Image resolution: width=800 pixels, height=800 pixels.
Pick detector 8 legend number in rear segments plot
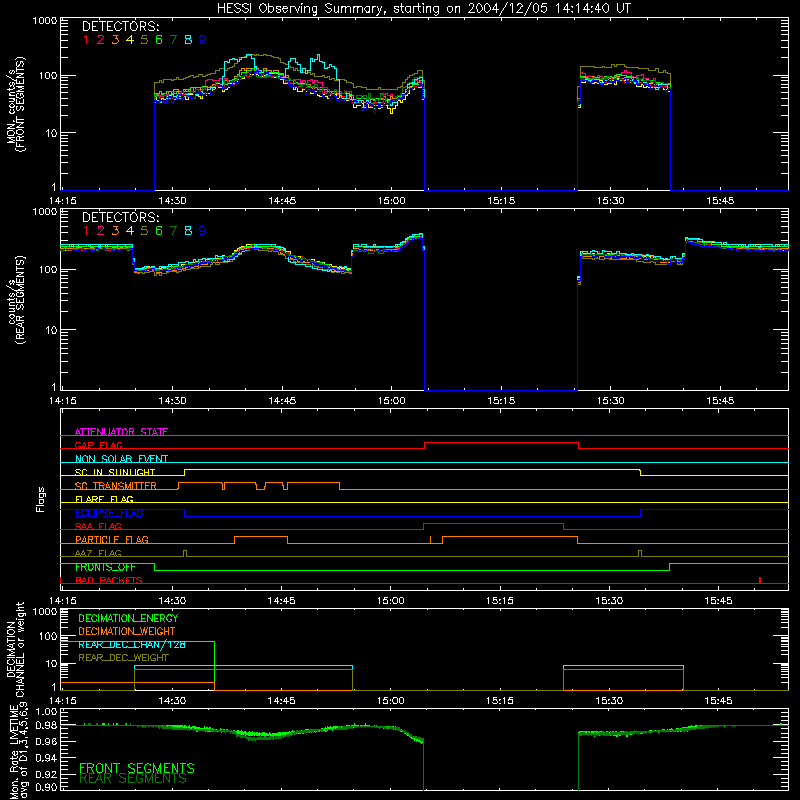pos(188,231)
